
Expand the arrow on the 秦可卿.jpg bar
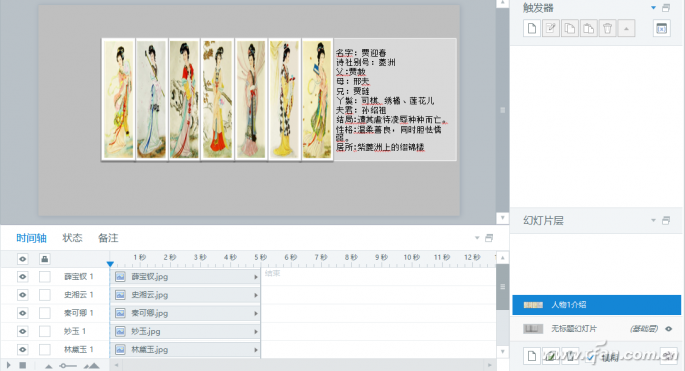(256, 314)
